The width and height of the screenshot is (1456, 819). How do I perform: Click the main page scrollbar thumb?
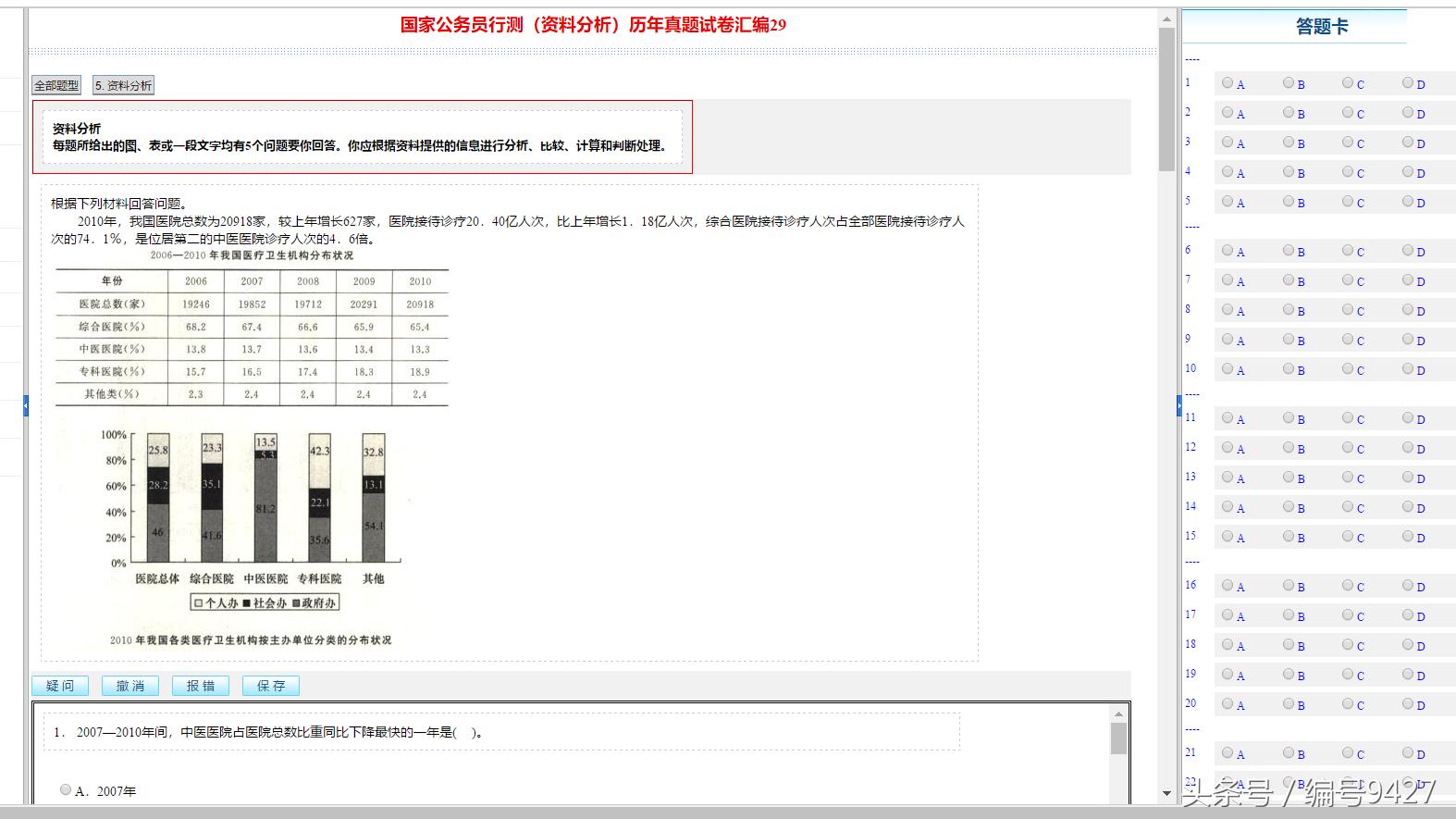click(x=1166, y=99)
